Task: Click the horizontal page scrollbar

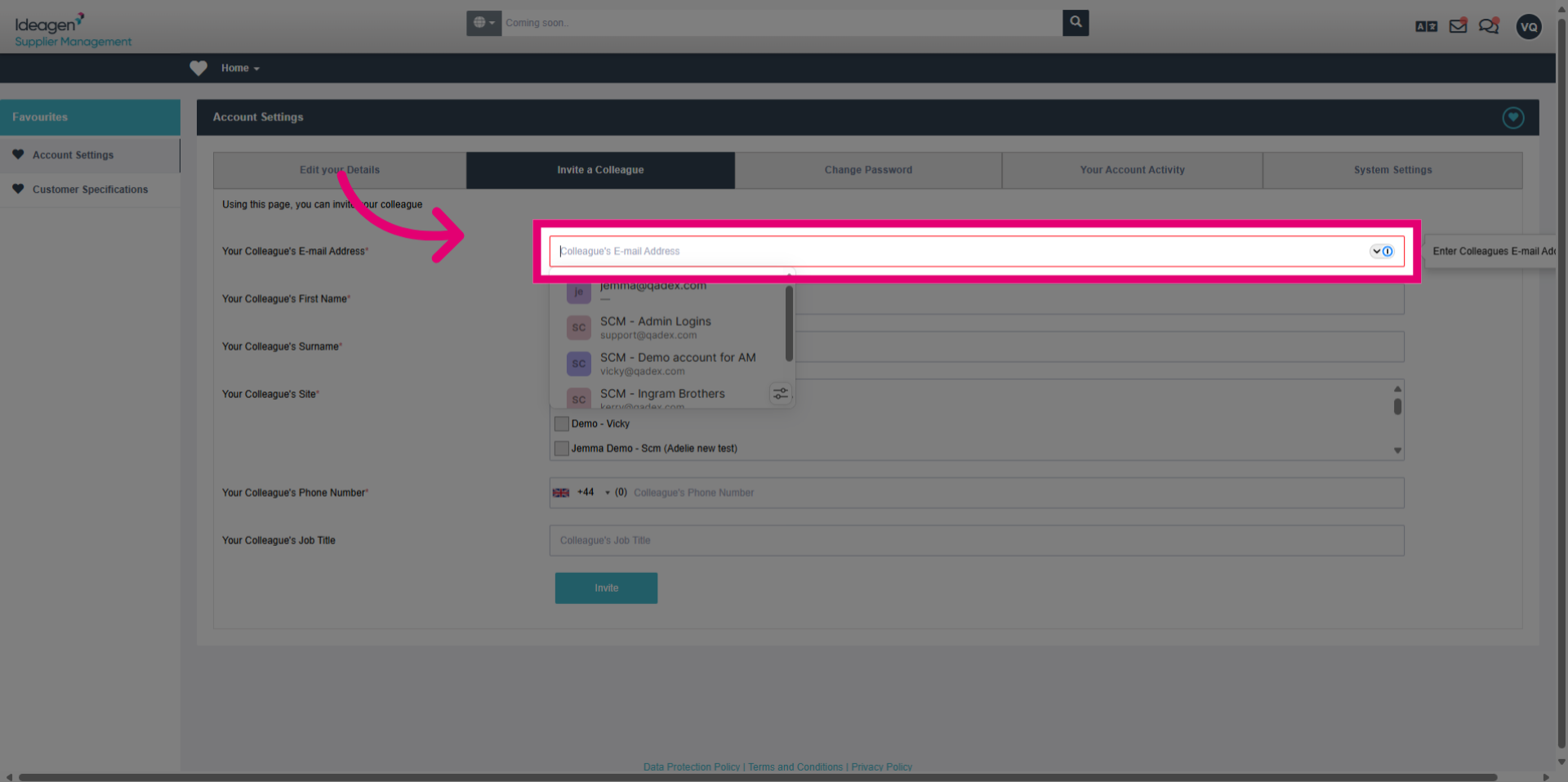Action: tap(758, 777)
